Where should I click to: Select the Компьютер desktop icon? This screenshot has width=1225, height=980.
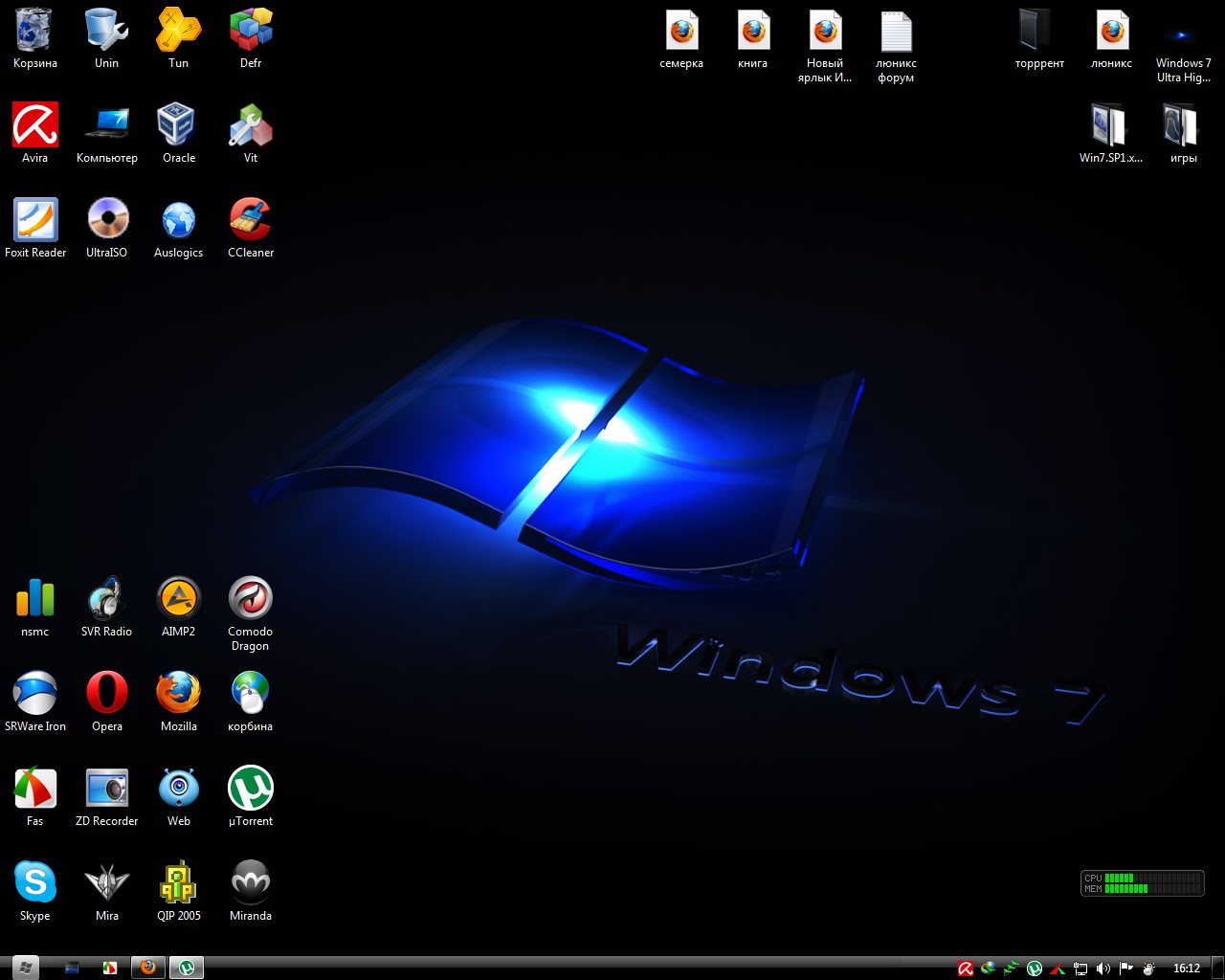(x=107, y=133)
